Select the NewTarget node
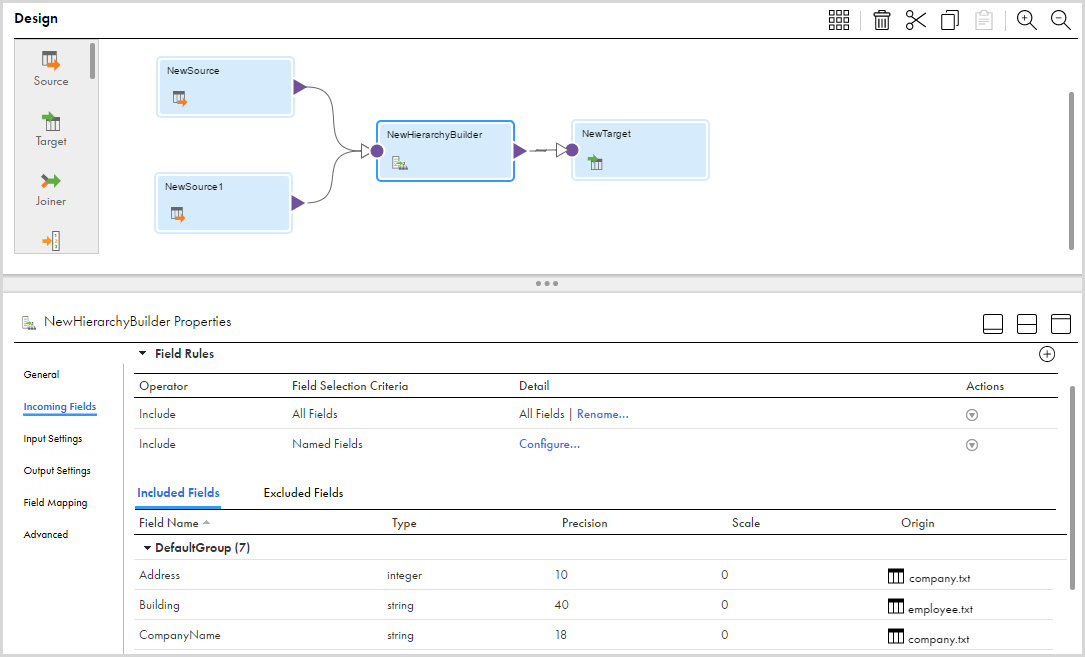This screenshot has height=657, width=1085. [641, 150]
